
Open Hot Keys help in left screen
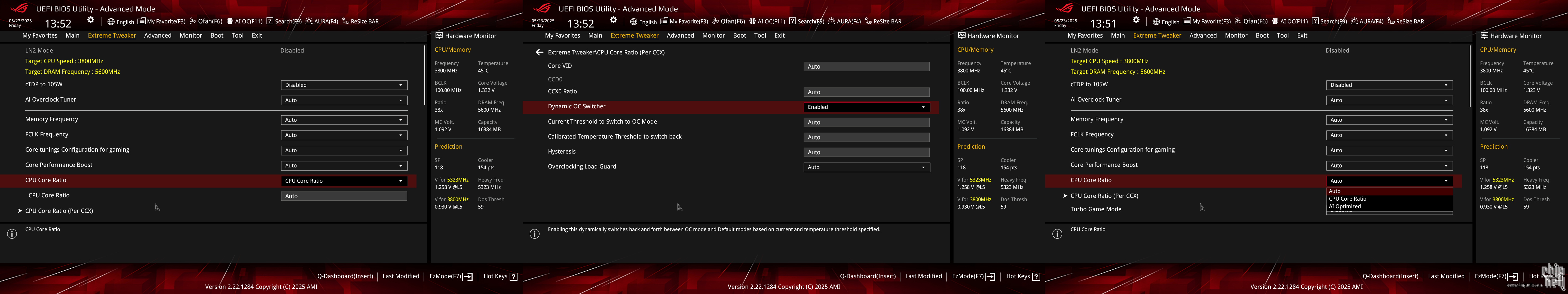[x=500, y=276]
